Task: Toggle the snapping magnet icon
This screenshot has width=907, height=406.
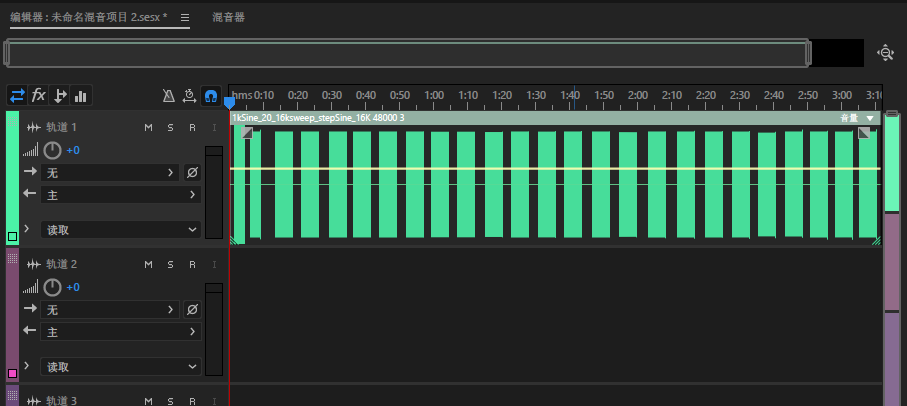Action: click(x=211, y=96)
